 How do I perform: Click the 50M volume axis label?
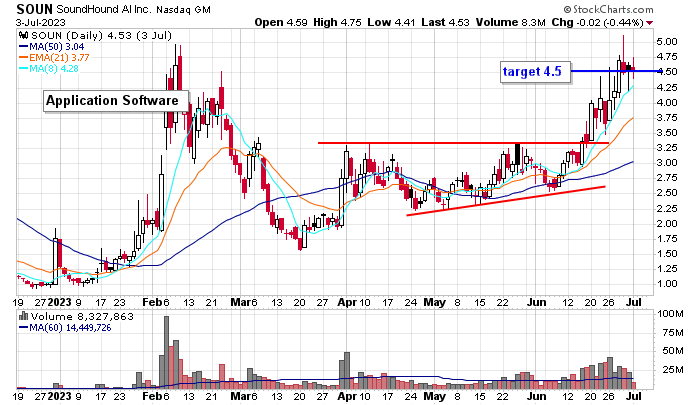click(x=673, y=351)
